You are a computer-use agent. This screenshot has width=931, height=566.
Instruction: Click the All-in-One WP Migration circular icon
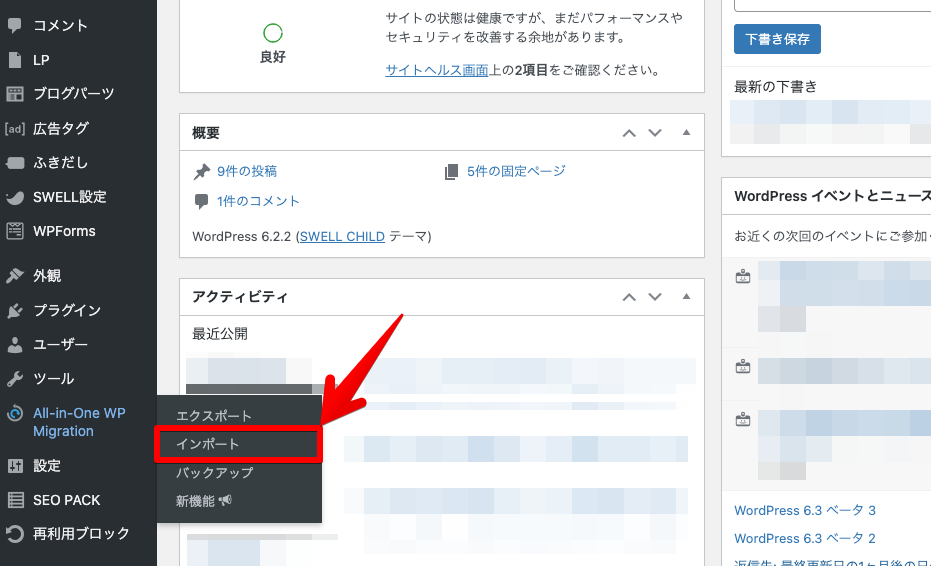coord(15,413)
